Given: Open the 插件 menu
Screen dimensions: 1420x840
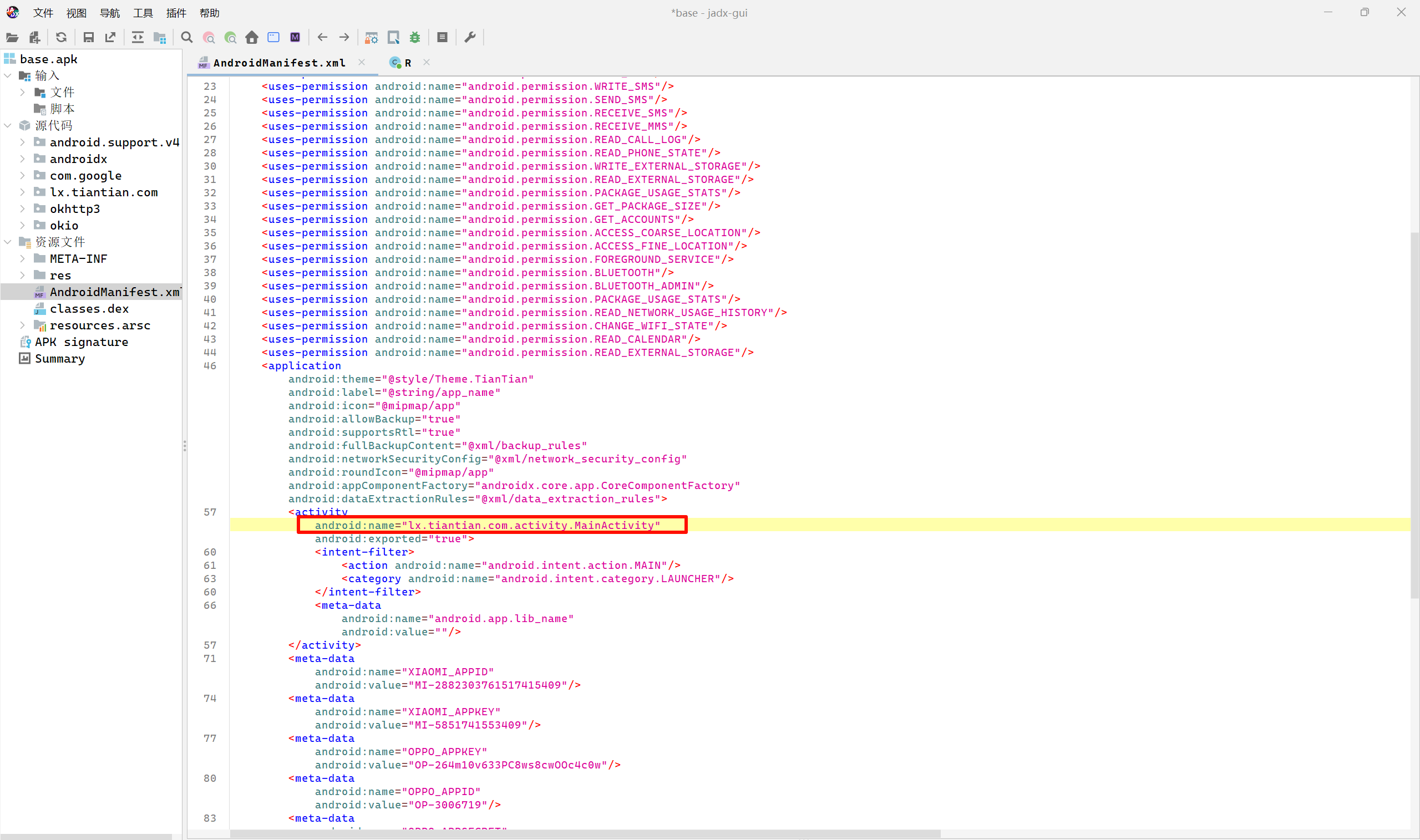Looking at the screenshot, I should (x=176, y=13).
